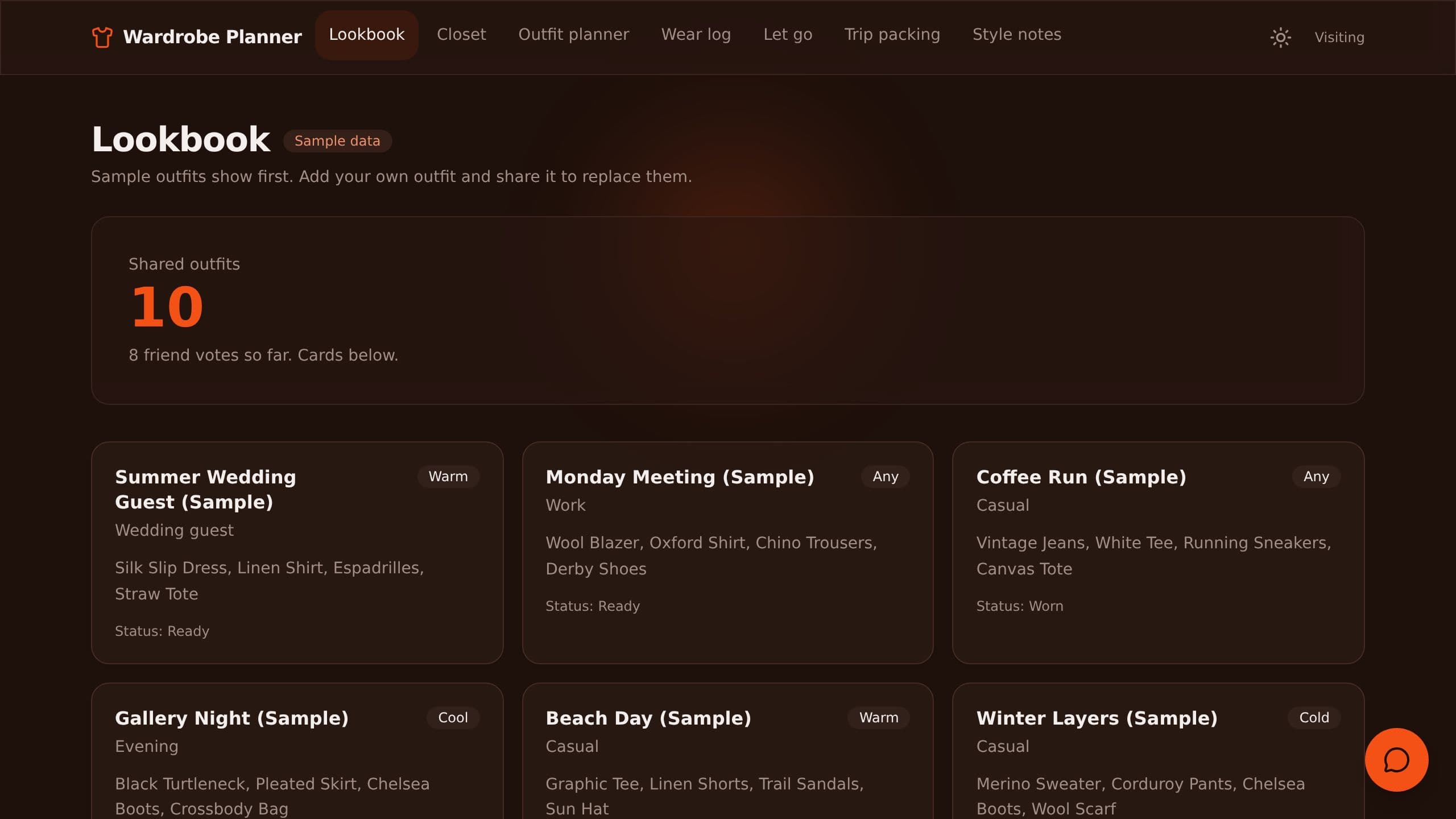Click the Wardrobe Planner shirt logo icon

click(x=102, y=38)
